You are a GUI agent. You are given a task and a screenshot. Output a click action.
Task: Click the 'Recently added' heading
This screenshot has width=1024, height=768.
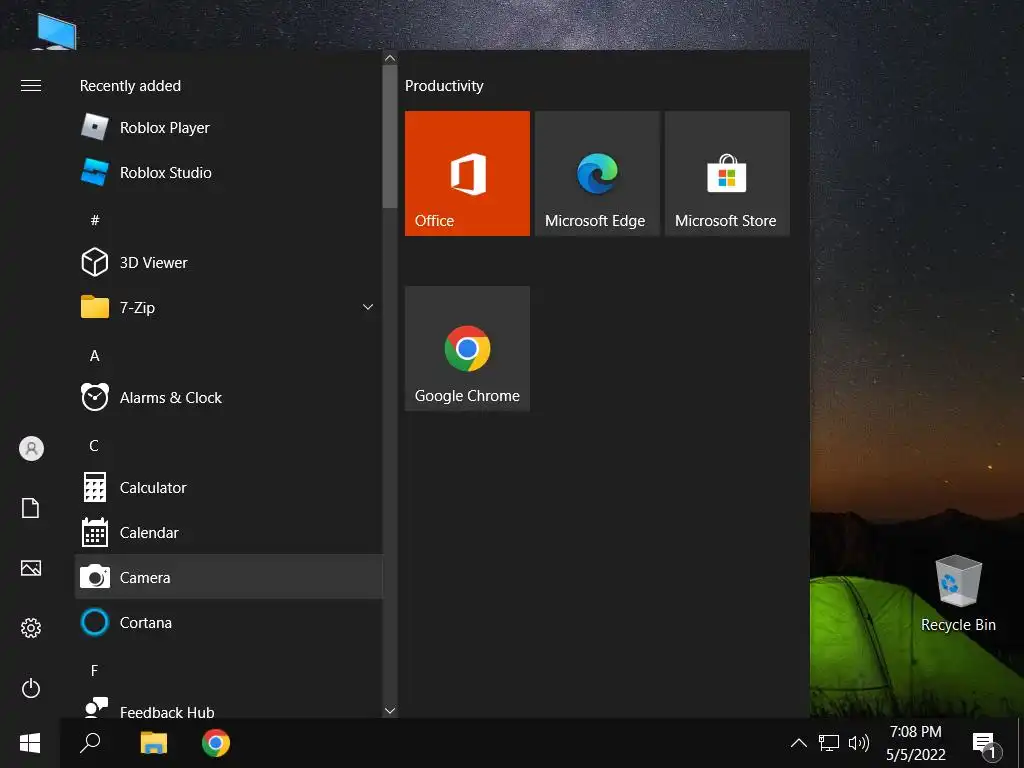[131, 86]
